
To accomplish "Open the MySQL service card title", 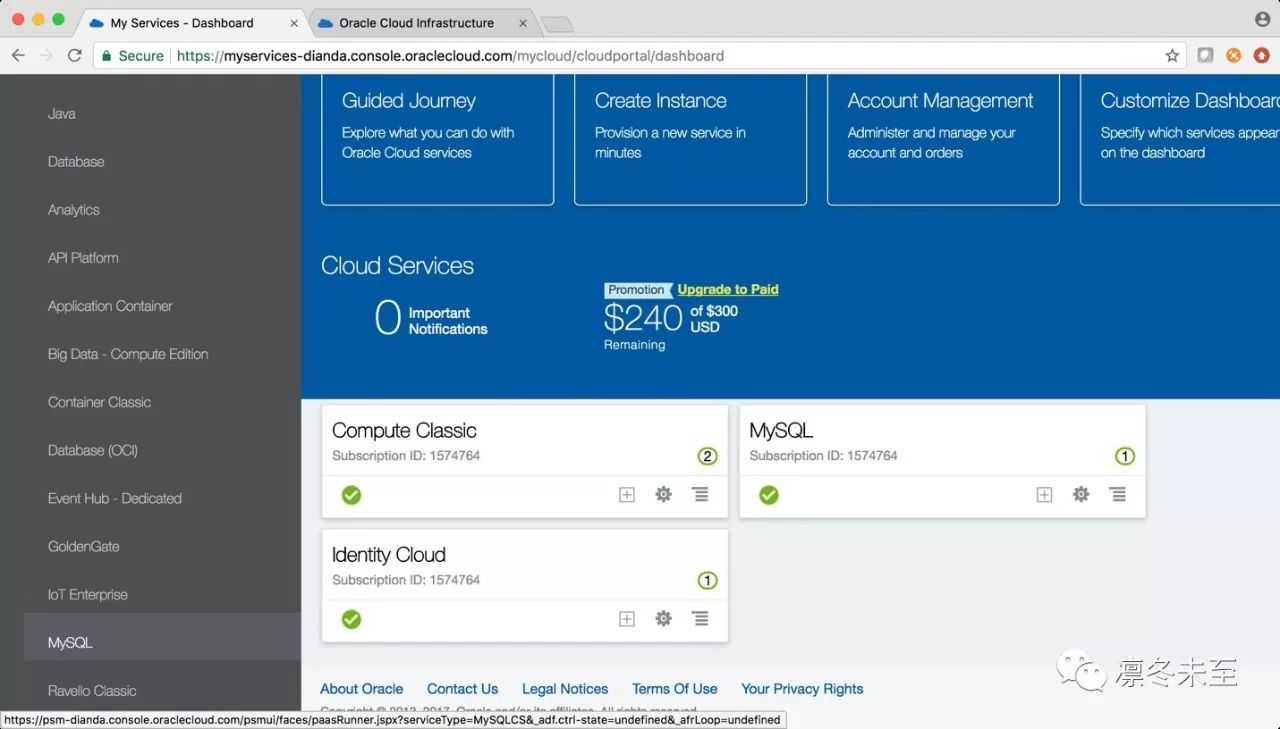I will click(x=781, y=431).
